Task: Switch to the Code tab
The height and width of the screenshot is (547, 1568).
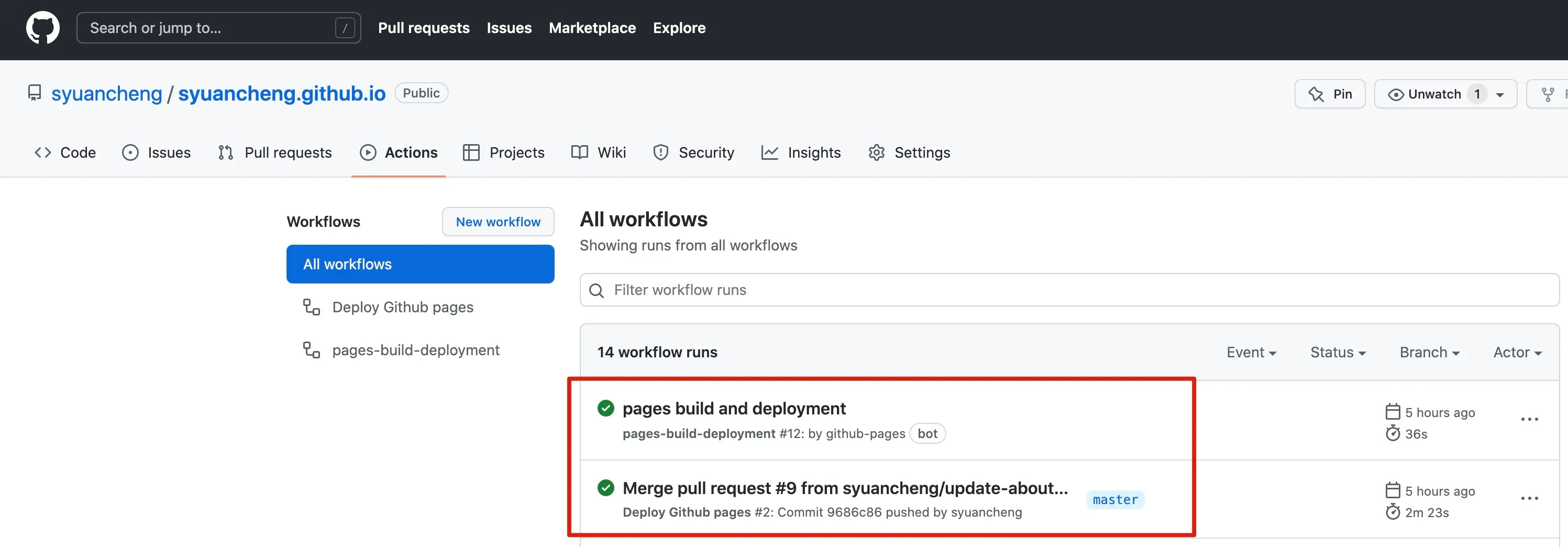Action: [x=65, y=152]
